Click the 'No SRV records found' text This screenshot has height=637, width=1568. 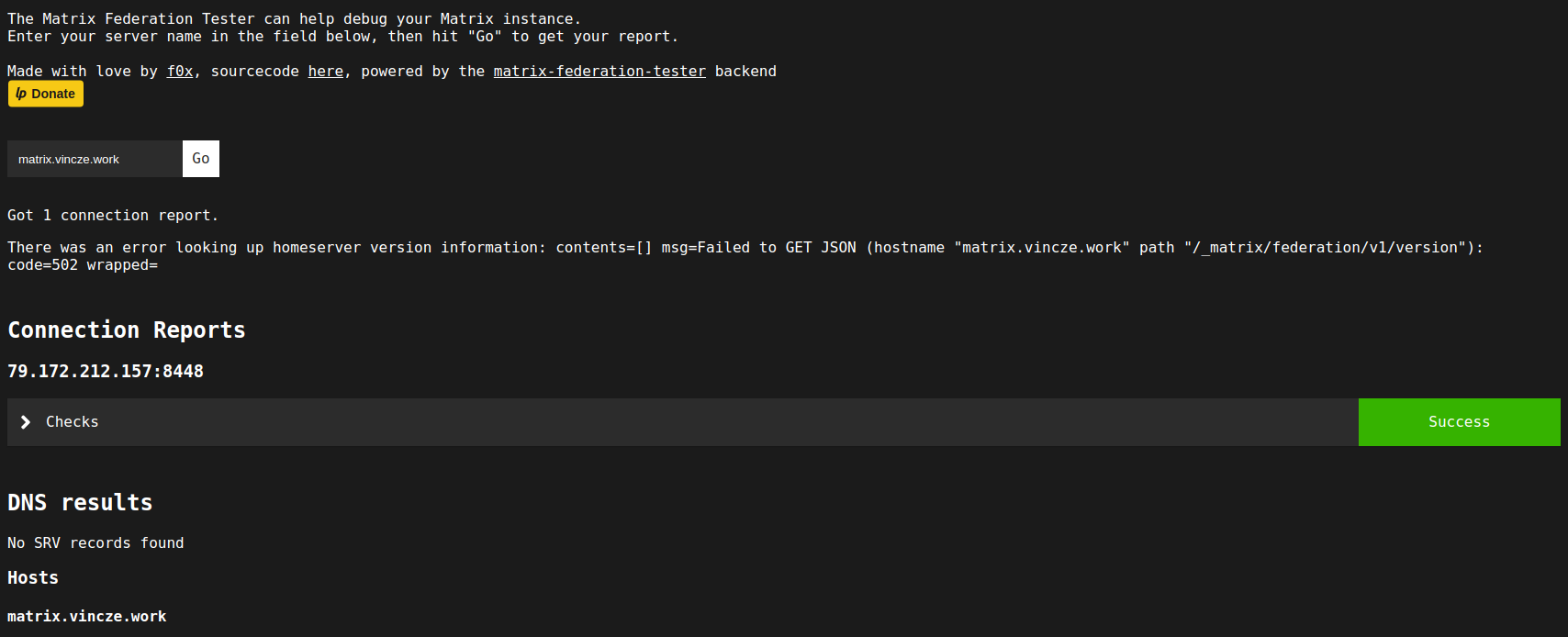(x=95, y=543)
